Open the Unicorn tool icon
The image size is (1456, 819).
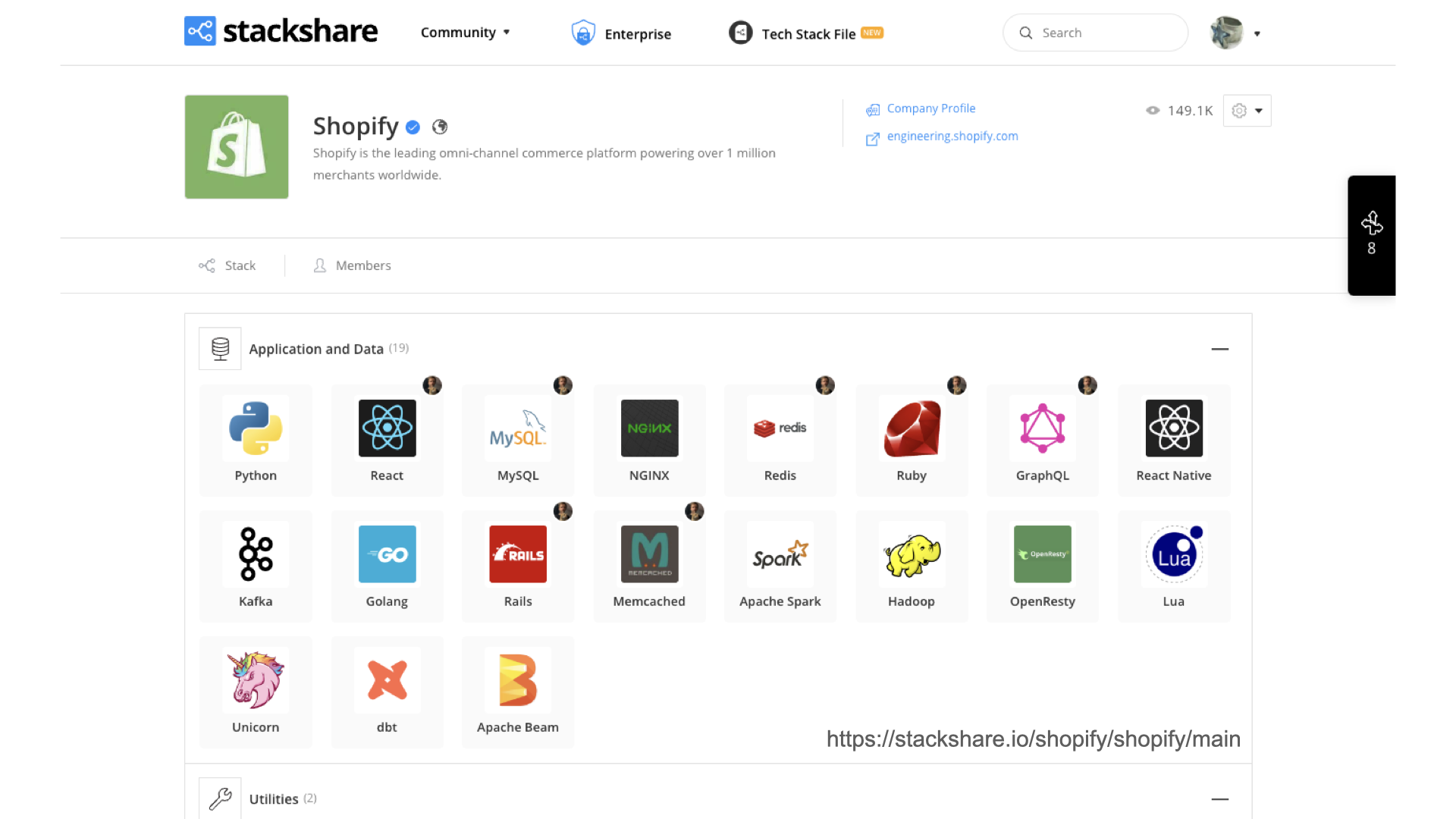256,680
